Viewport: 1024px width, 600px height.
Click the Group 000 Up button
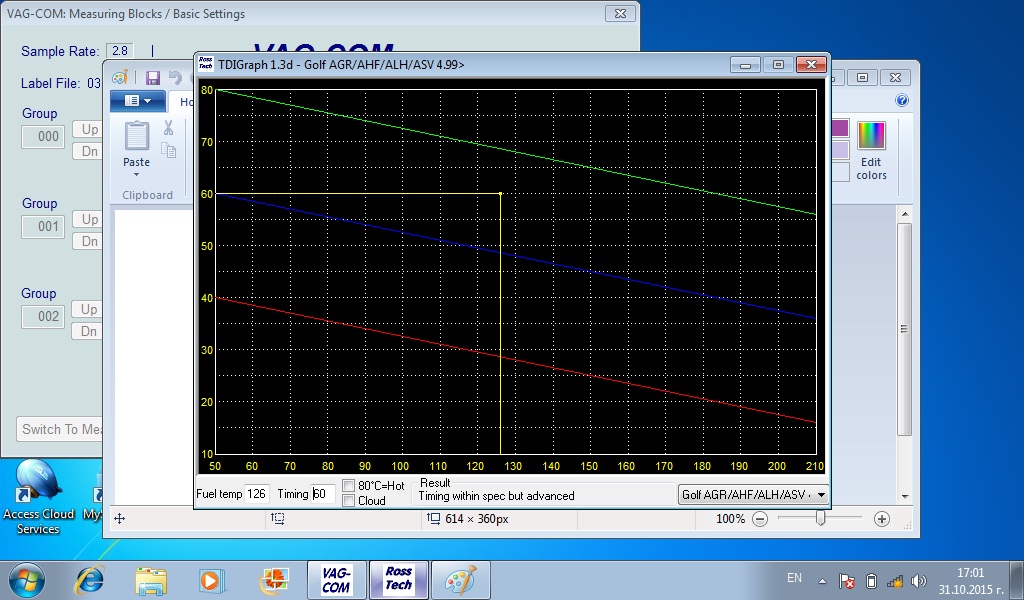click(x=90, y=130)
